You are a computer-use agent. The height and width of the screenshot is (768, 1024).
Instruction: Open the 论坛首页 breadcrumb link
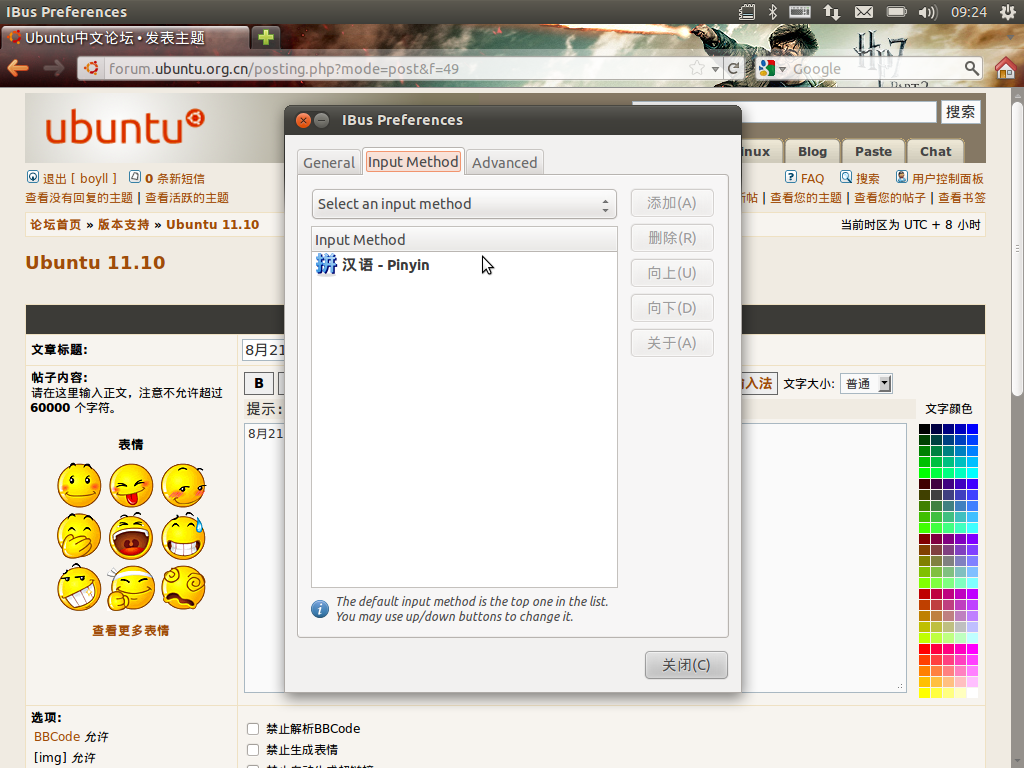point(56,225)
